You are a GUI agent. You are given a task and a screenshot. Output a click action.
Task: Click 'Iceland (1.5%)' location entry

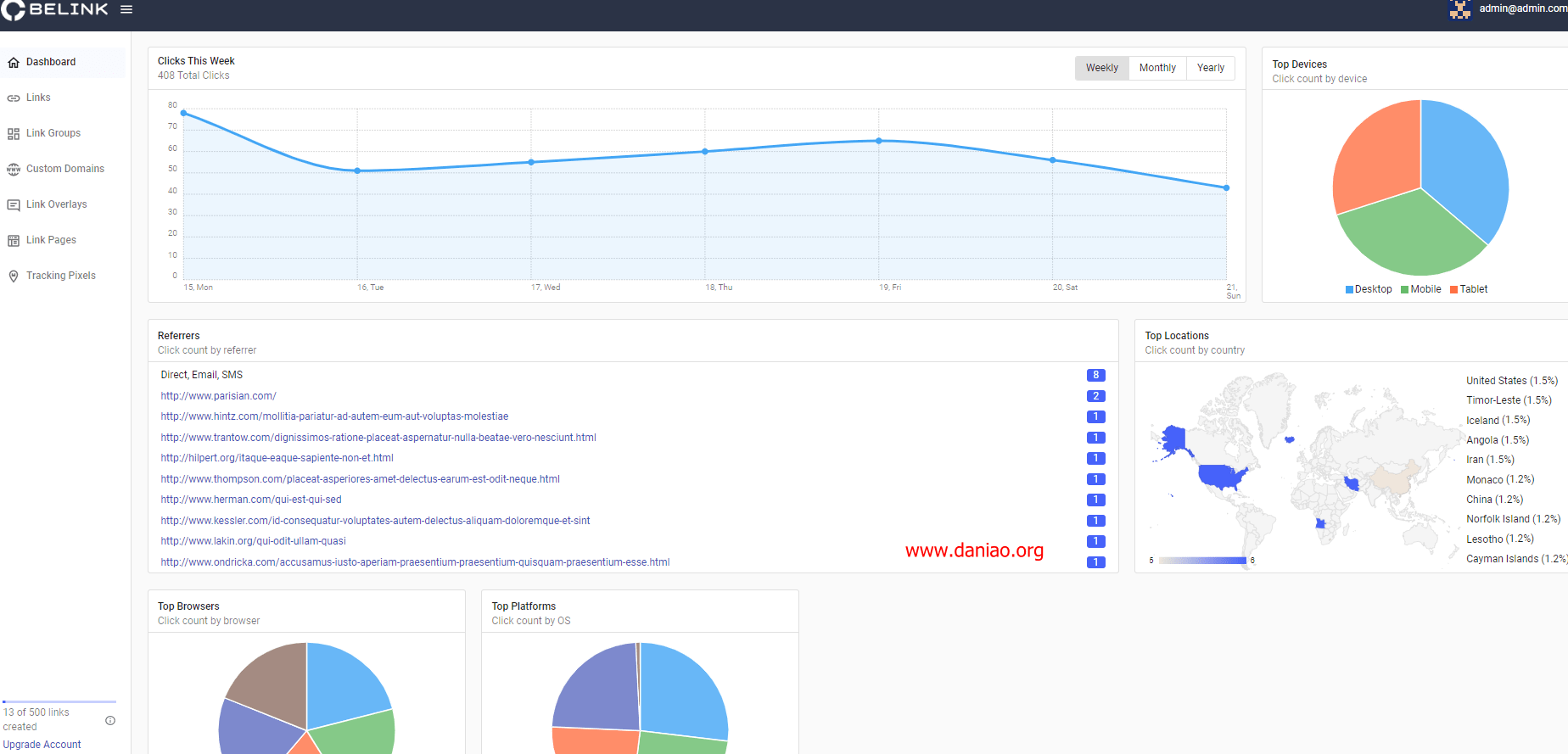[x=1498, y=421]
